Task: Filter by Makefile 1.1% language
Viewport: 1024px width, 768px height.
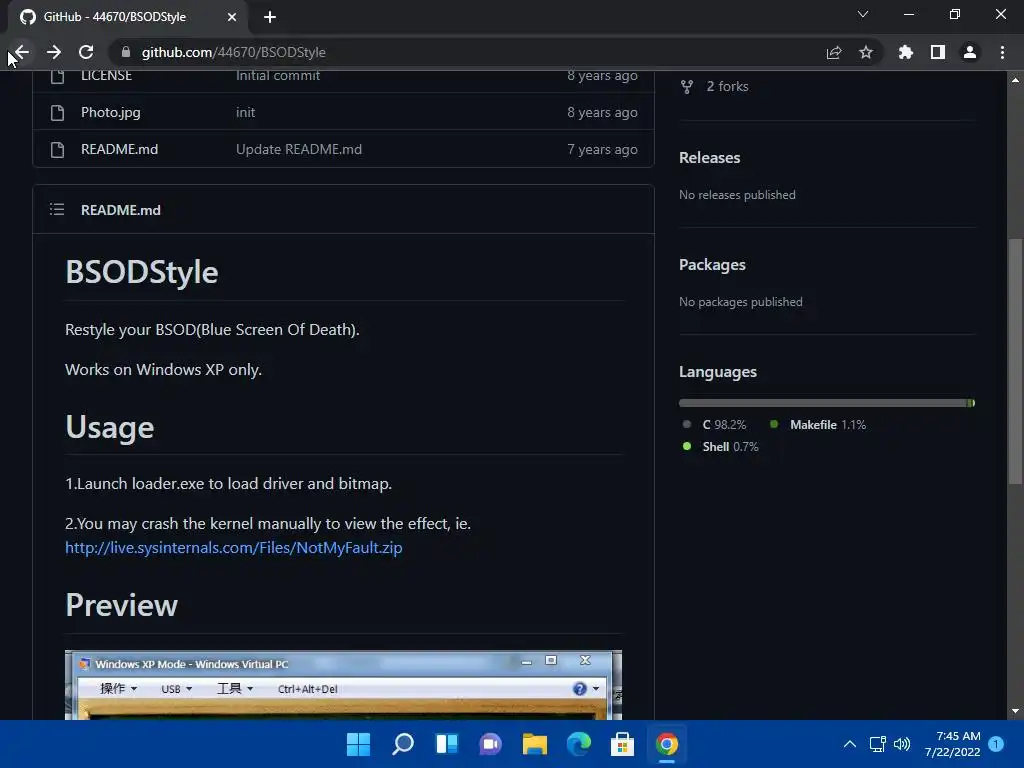Action: pos(828,425)
